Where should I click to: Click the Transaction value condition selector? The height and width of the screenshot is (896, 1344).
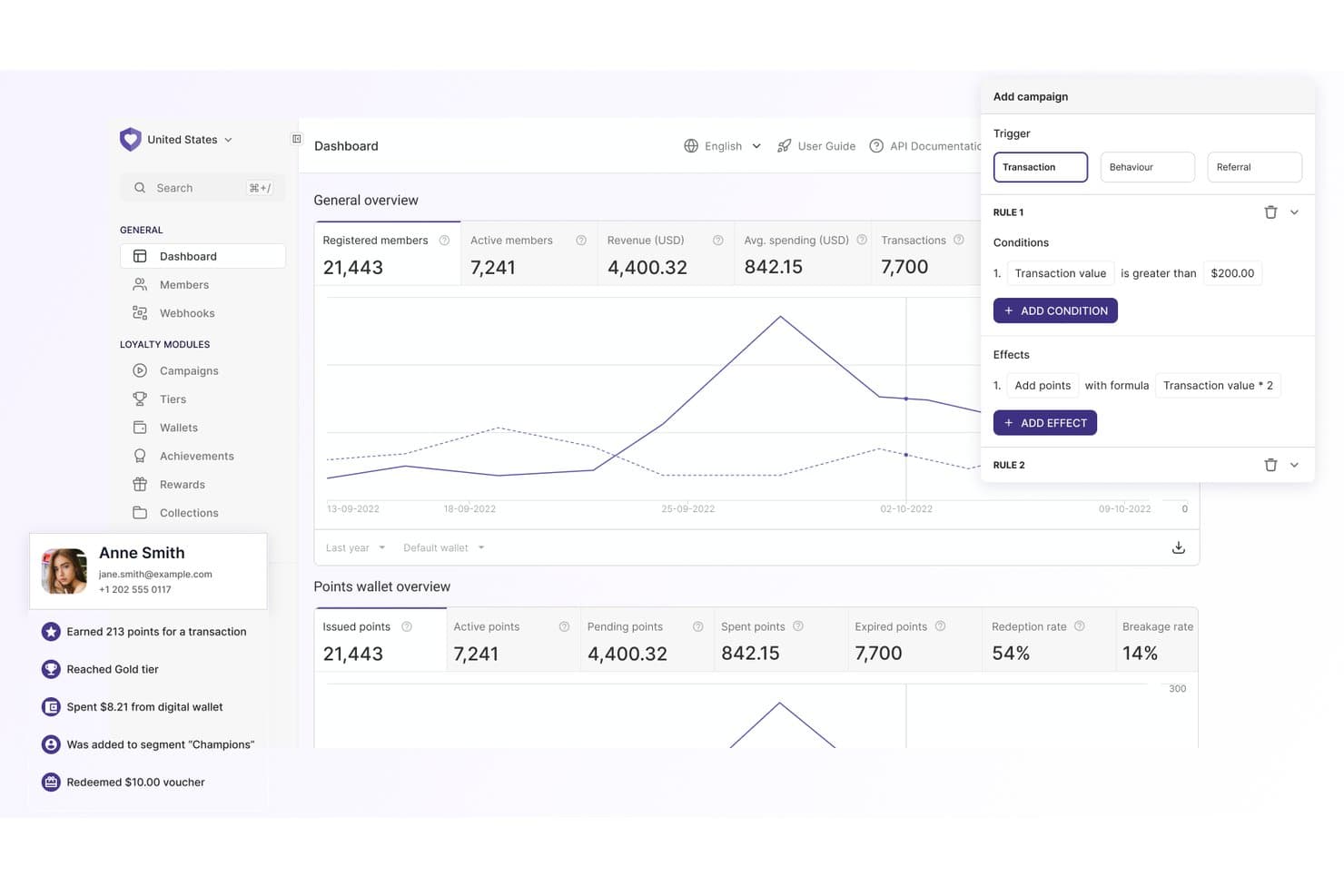(x=1061, y=273)
